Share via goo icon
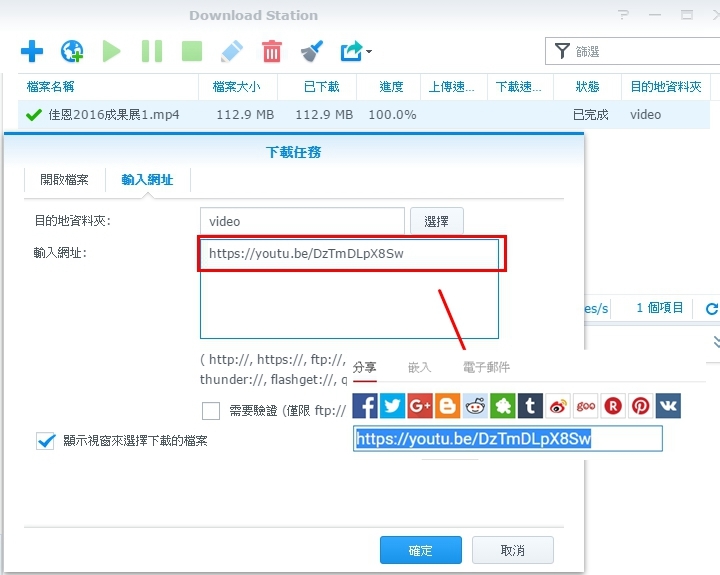The width and height of the screenshot is (720, 575). (x=585, y=406)
